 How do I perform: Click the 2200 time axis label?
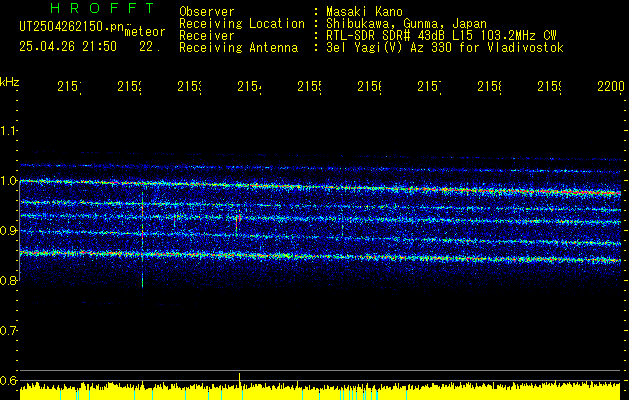tap(611, 86)
